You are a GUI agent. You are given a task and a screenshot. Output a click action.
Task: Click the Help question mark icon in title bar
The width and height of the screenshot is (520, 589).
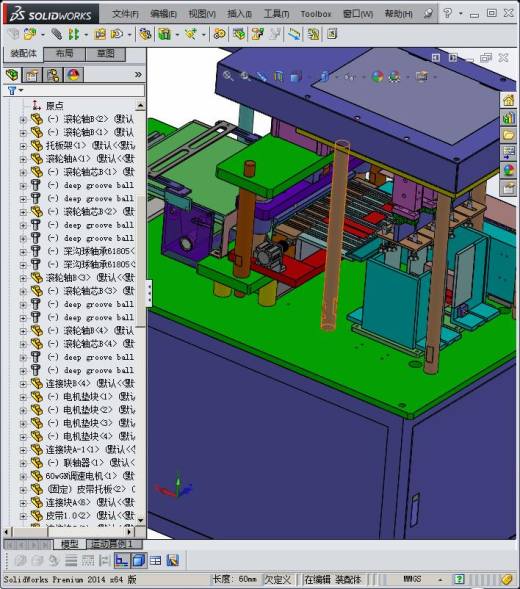click(447, 14)
